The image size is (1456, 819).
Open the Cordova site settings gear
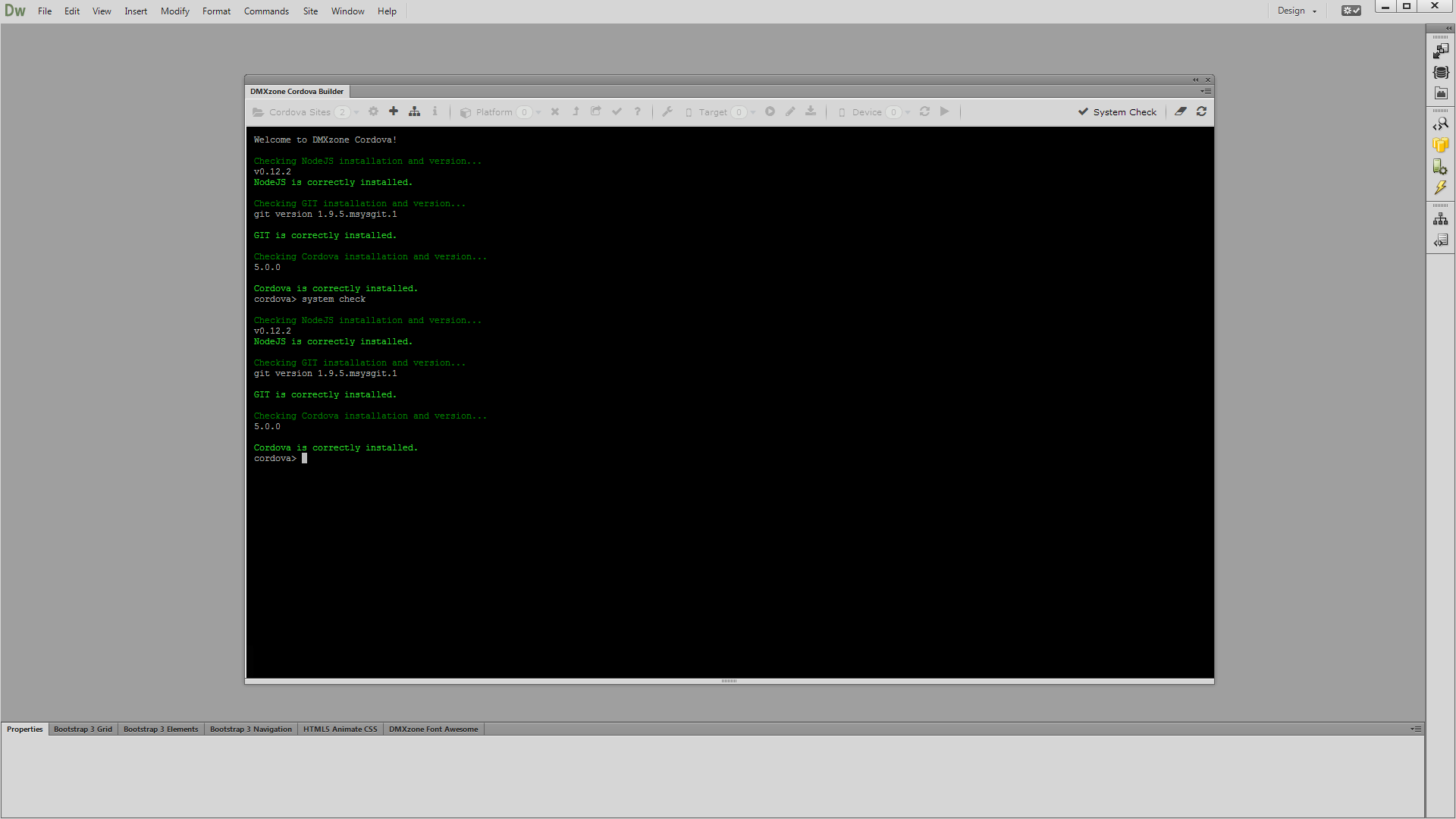[x=373, y=111]
